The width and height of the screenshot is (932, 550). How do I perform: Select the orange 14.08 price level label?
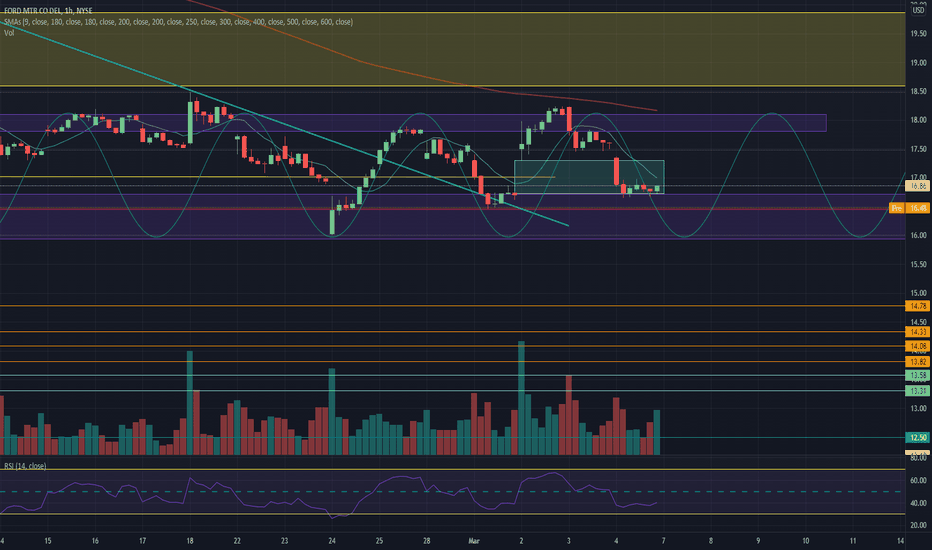tap(918, 346)
